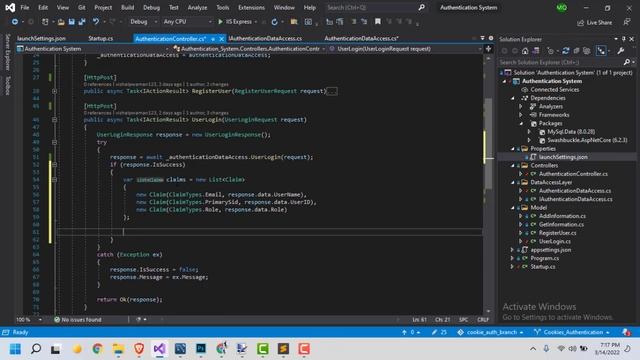Switch to the IAuthenticationDataAccess.cs tab
Viewport: 640px width, 360px height.
coord(265,39)
